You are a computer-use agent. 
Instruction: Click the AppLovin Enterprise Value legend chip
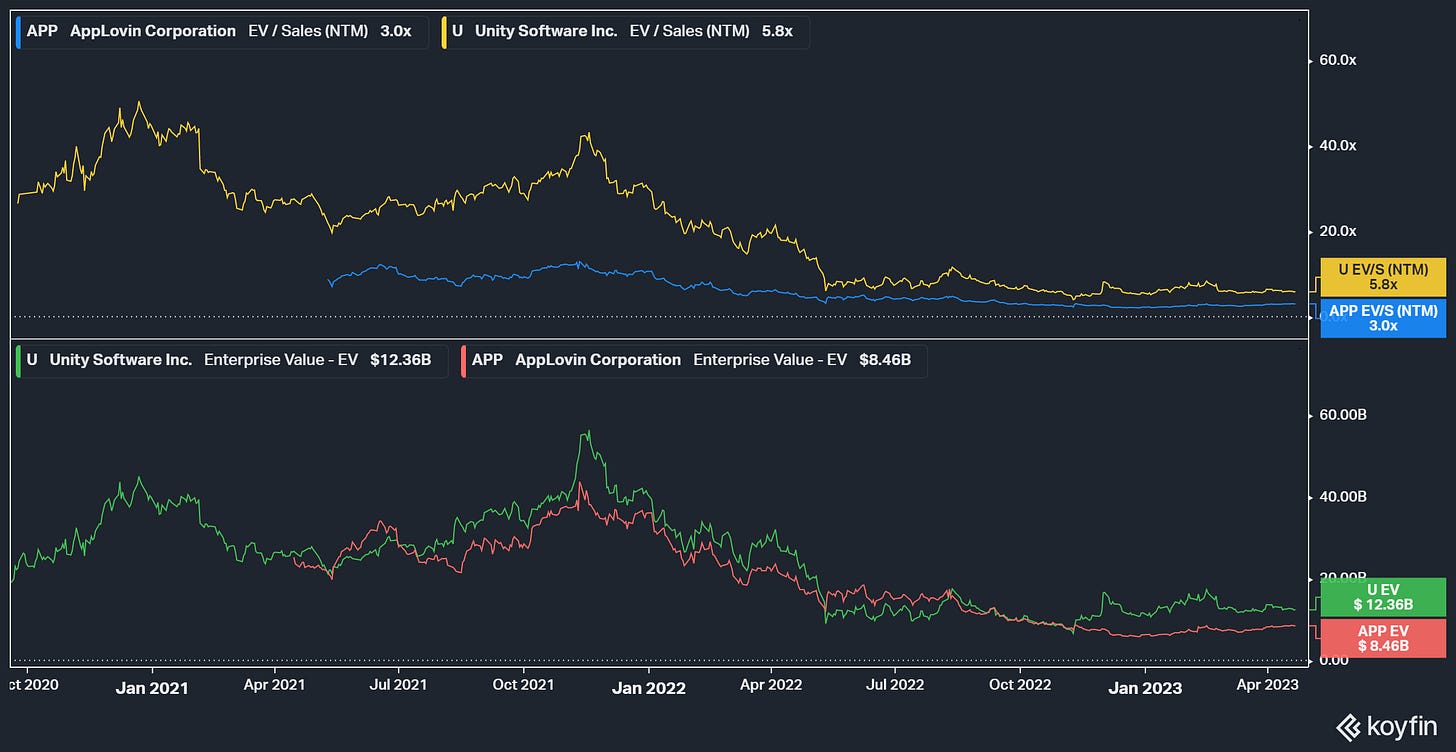(x=693, y=360)
